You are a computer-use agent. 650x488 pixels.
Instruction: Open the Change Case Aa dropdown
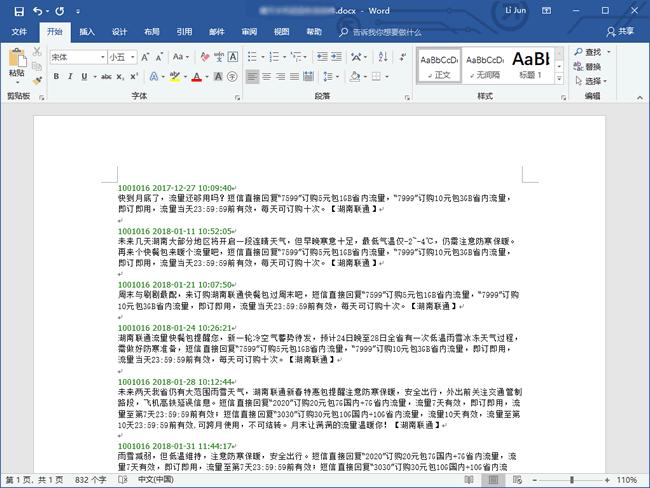point(181,57)
